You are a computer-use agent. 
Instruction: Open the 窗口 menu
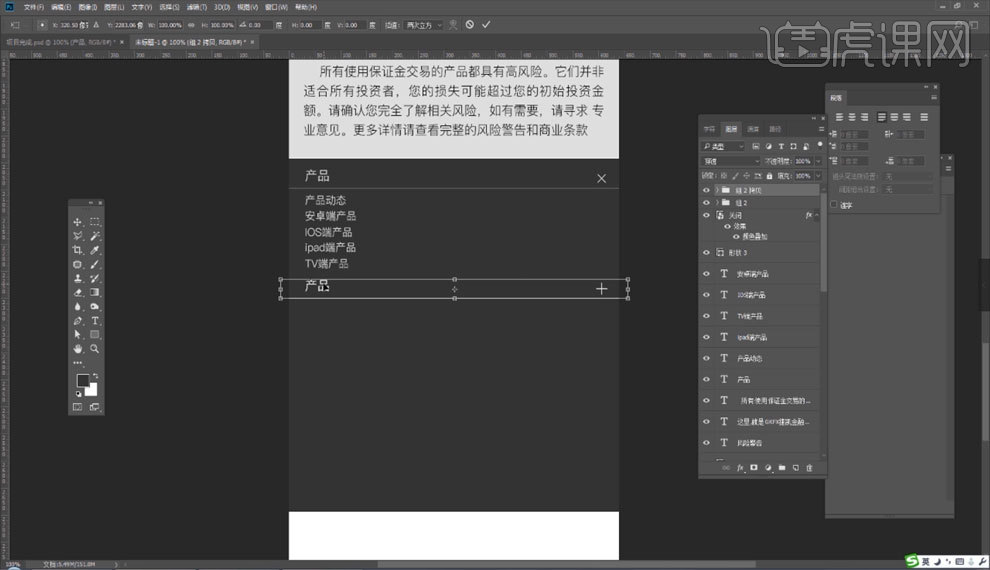click(276, 7)
